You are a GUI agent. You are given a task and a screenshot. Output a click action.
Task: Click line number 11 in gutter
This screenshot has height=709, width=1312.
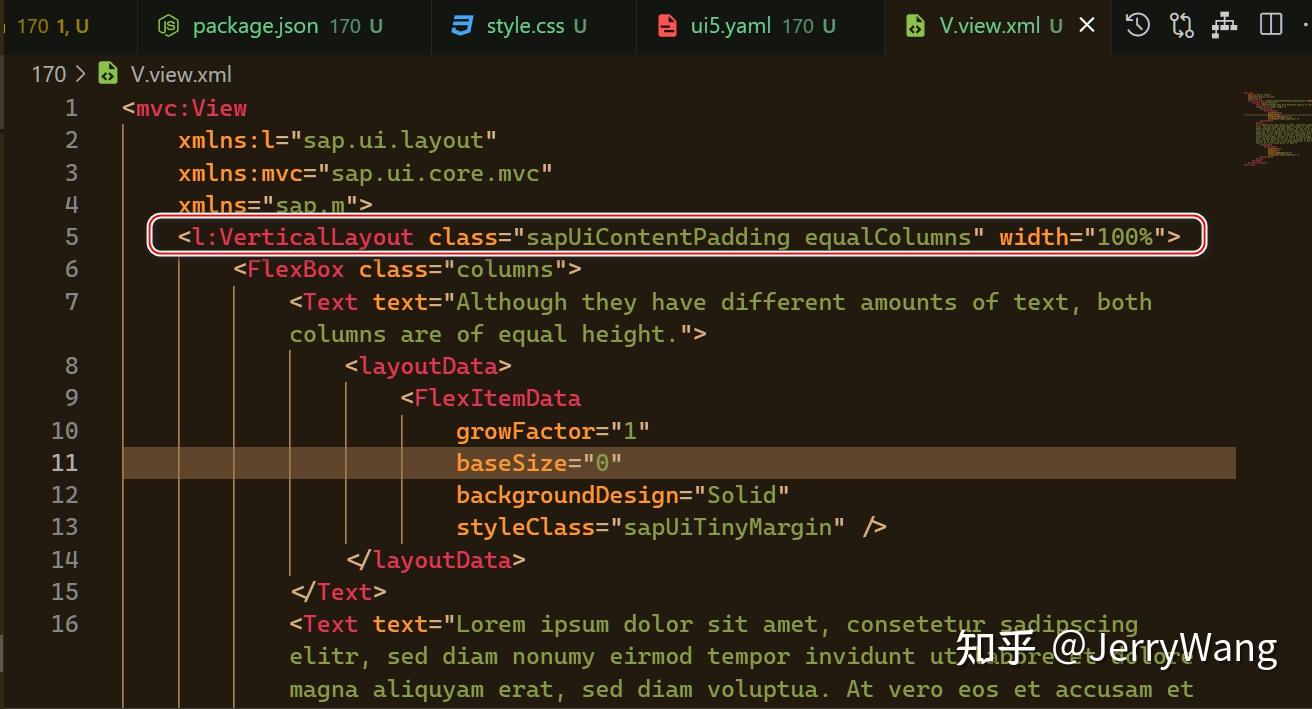64,462
